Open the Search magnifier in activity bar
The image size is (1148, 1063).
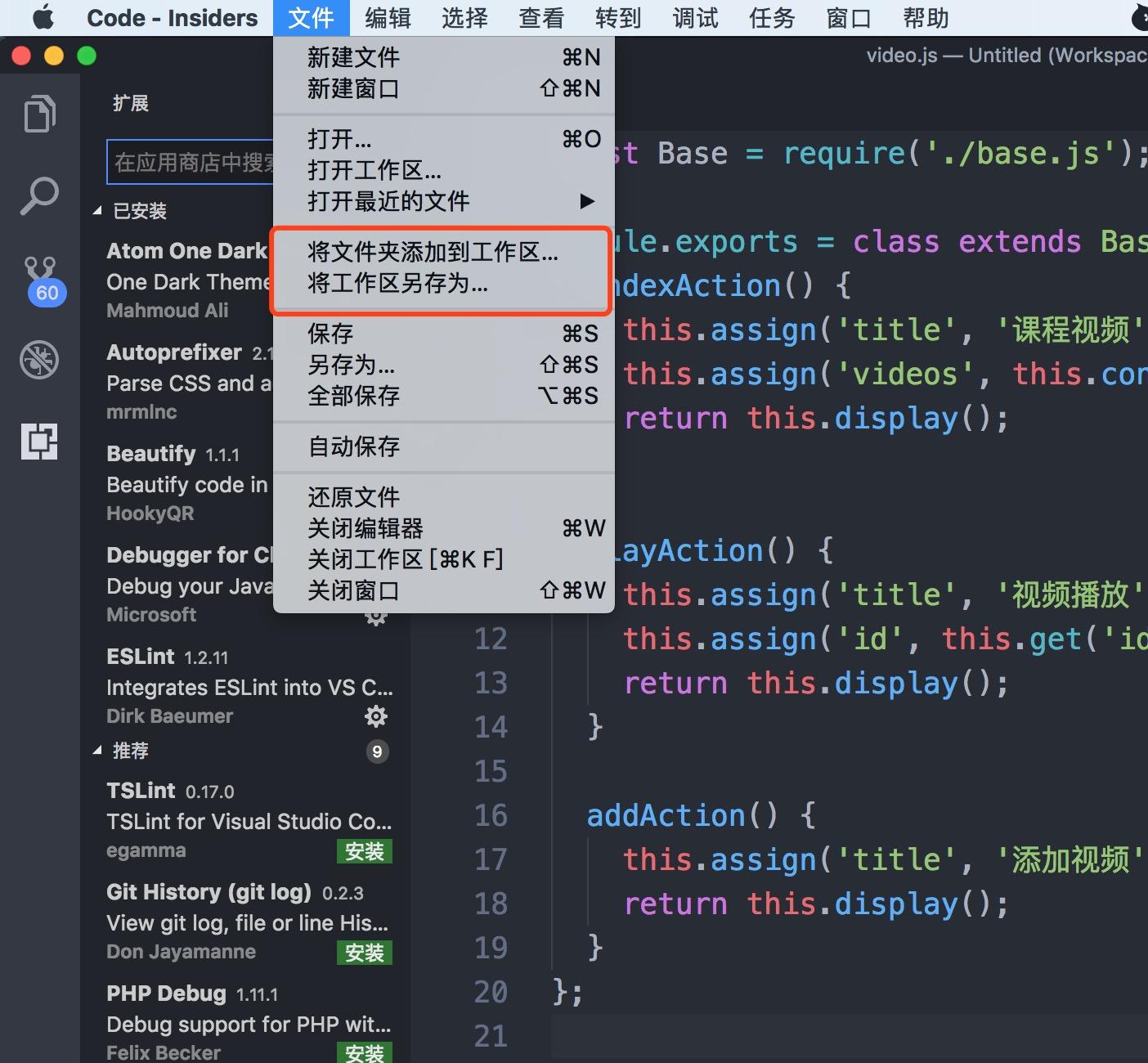point(39,196)
